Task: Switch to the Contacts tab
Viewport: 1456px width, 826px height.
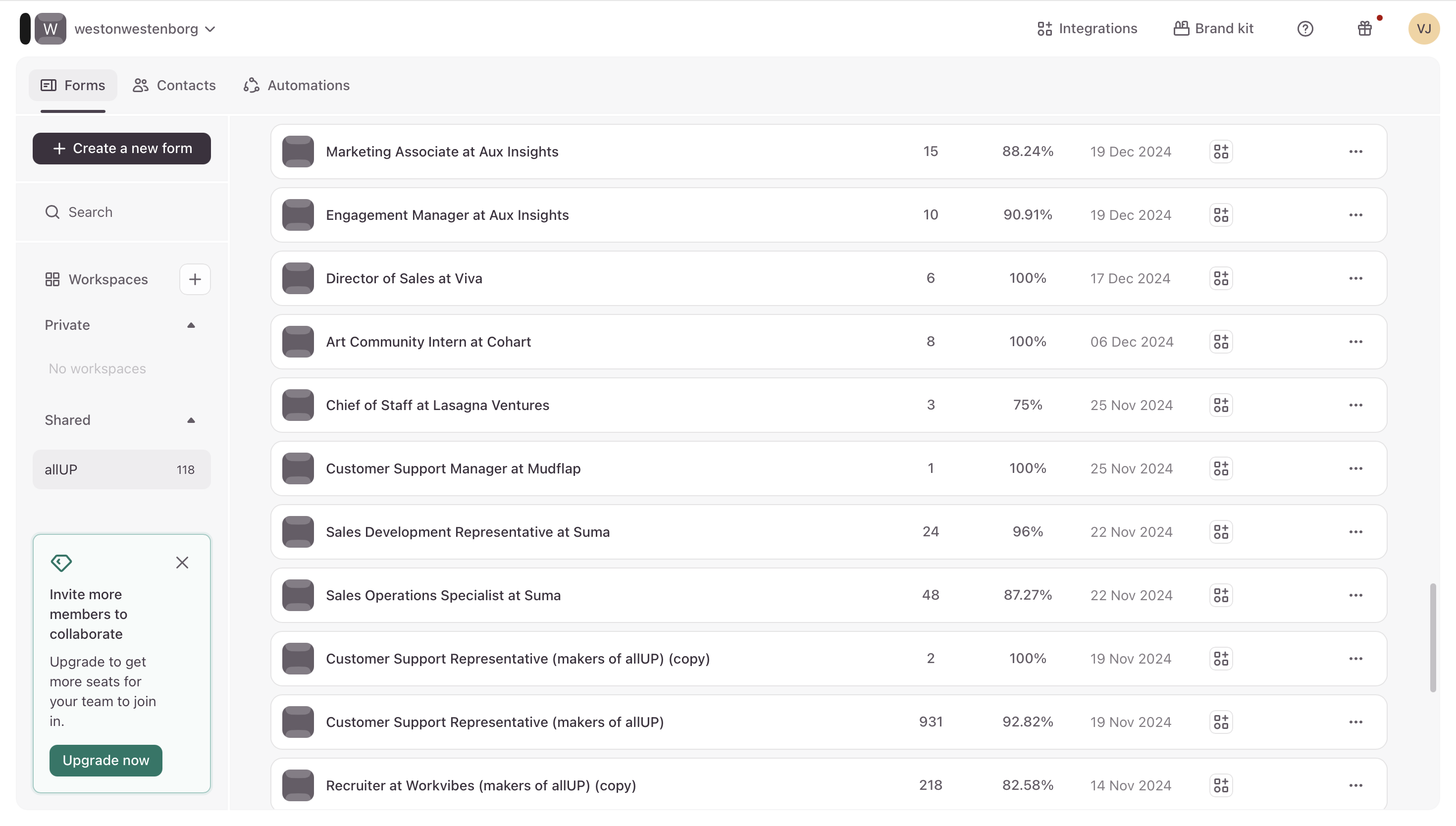Action: [174, 85]
